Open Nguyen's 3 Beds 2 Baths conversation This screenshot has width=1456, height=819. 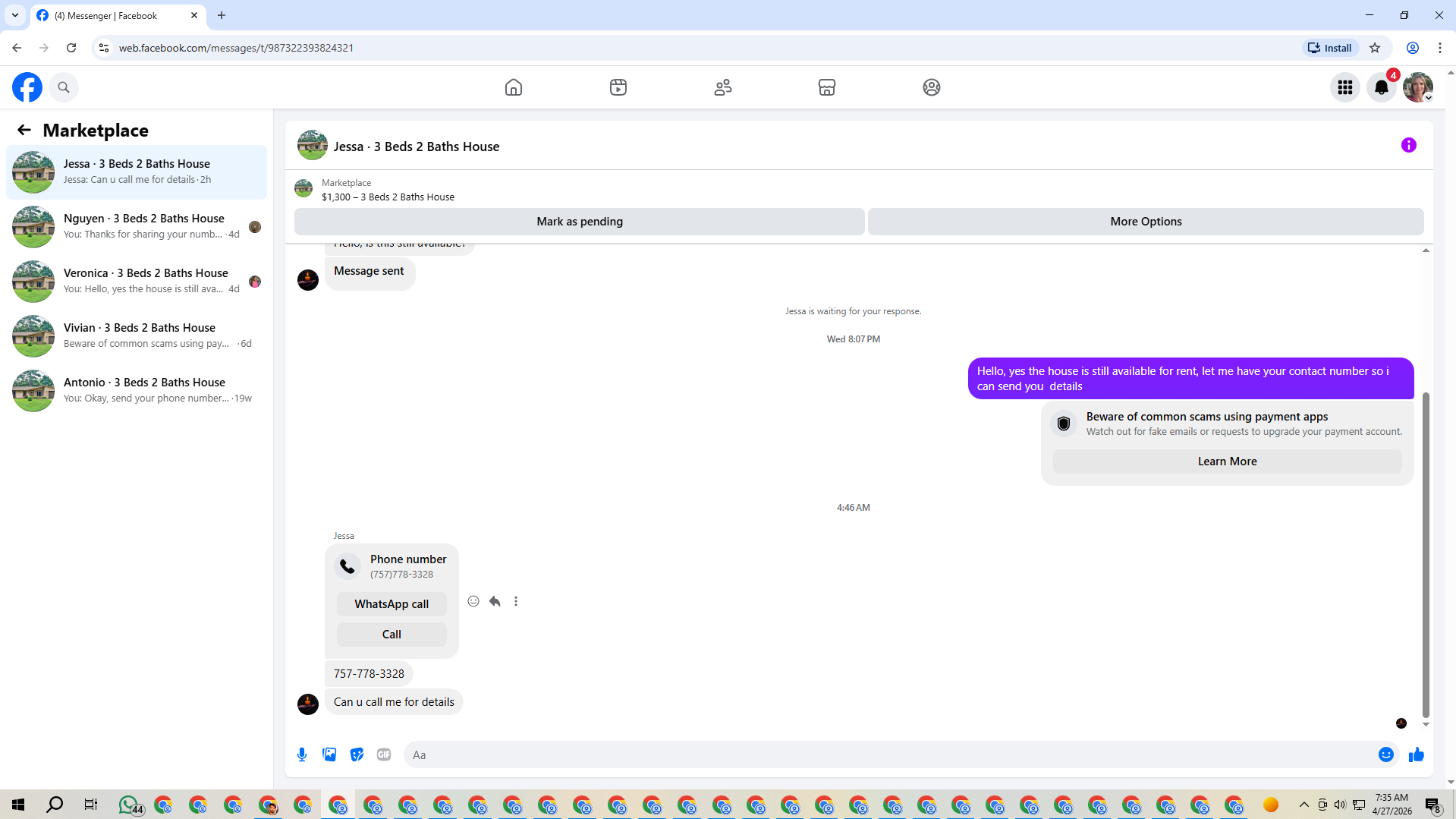click(x=137, y=227)
